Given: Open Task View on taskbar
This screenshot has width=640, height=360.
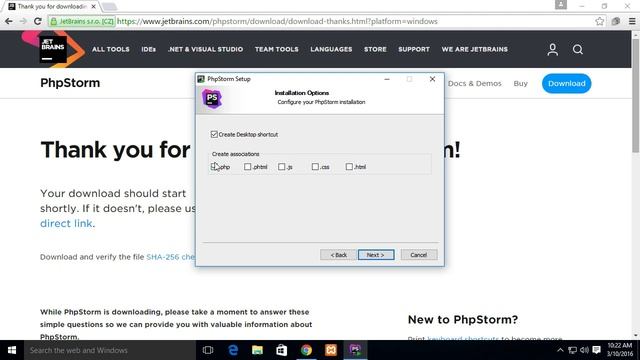Looking at the screenshot, I should pos(208,350).
